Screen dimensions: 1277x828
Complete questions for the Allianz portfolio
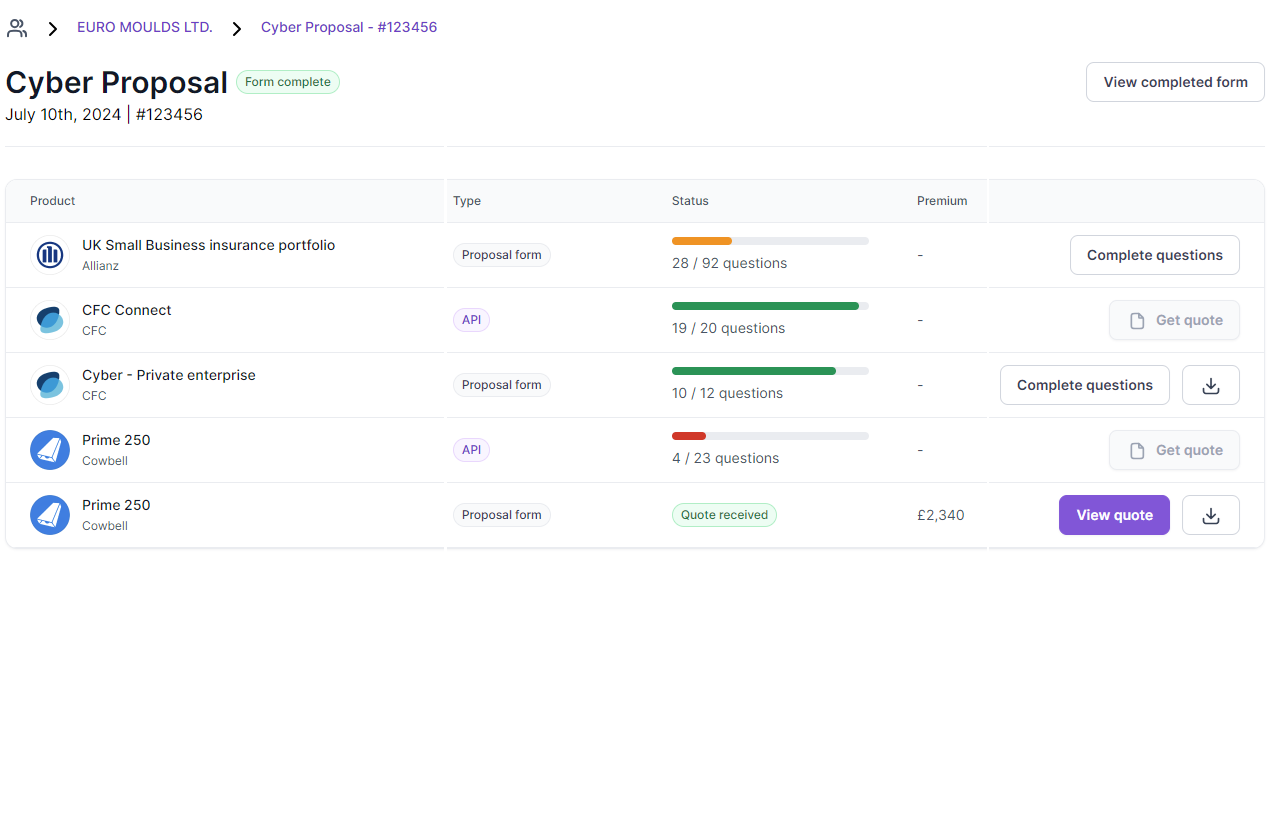(1154, 255)
